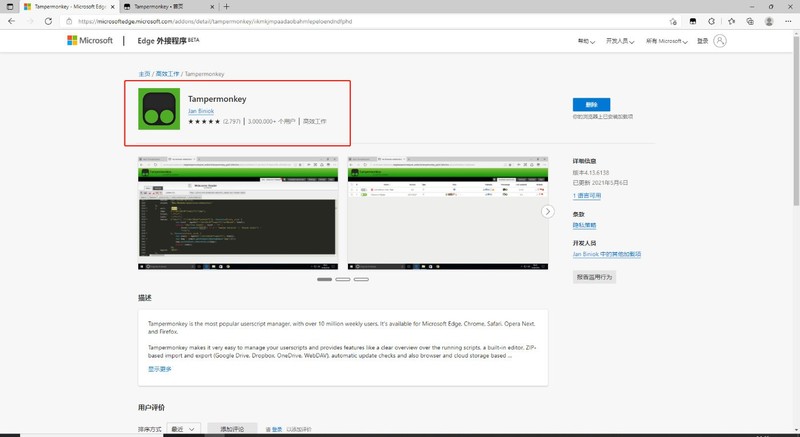Click the 添加评论 button
The height and width of the screenshot is (437, 800).
coord(232,429)
